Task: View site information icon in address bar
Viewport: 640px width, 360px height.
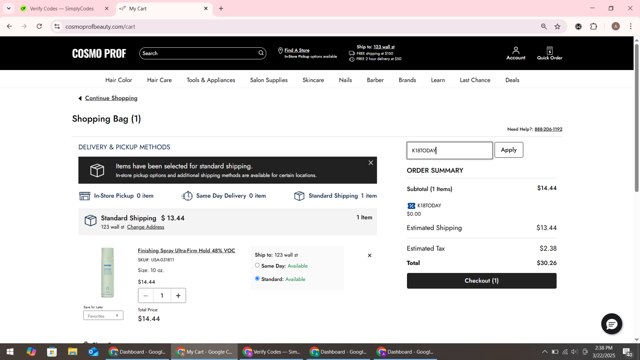Action: click(57, 27)
